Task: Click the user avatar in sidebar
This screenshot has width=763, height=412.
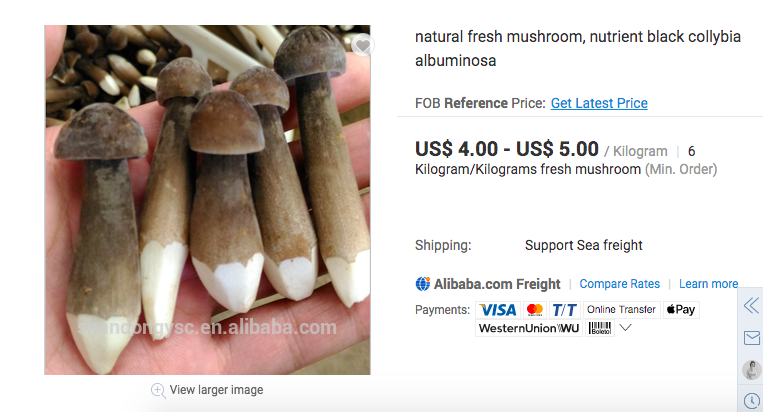Action: click(752, 370)
